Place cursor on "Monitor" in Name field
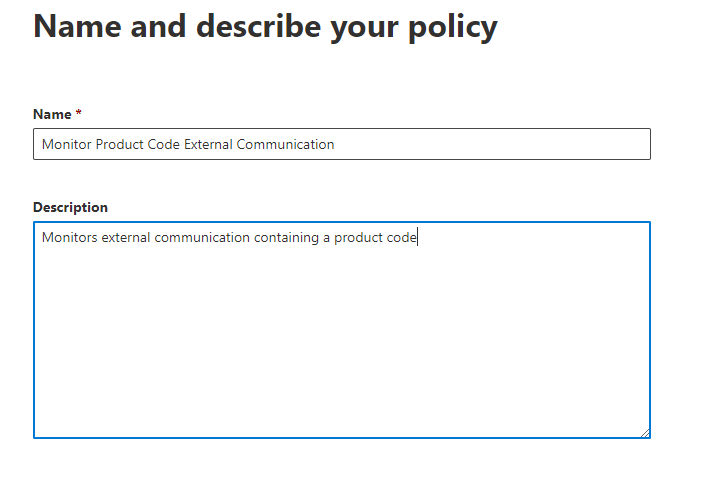 click(65, 144)
